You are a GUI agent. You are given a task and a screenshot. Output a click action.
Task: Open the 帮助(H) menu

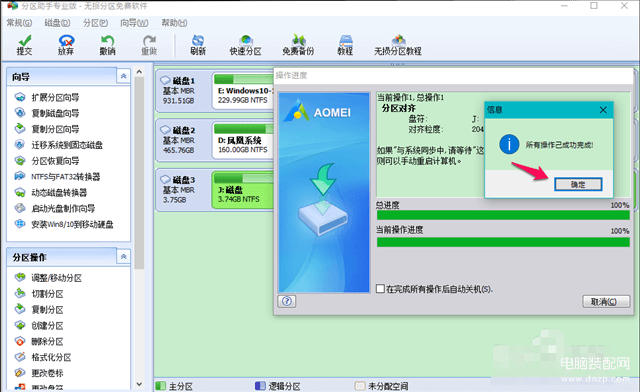[174, 23]
